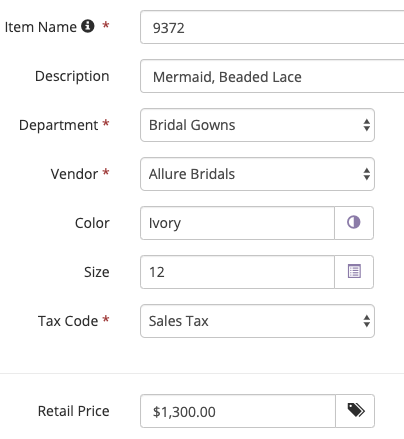This screenshot has width=404, height=439.
Task: Select the Size field containing 12
Action: 237,272
